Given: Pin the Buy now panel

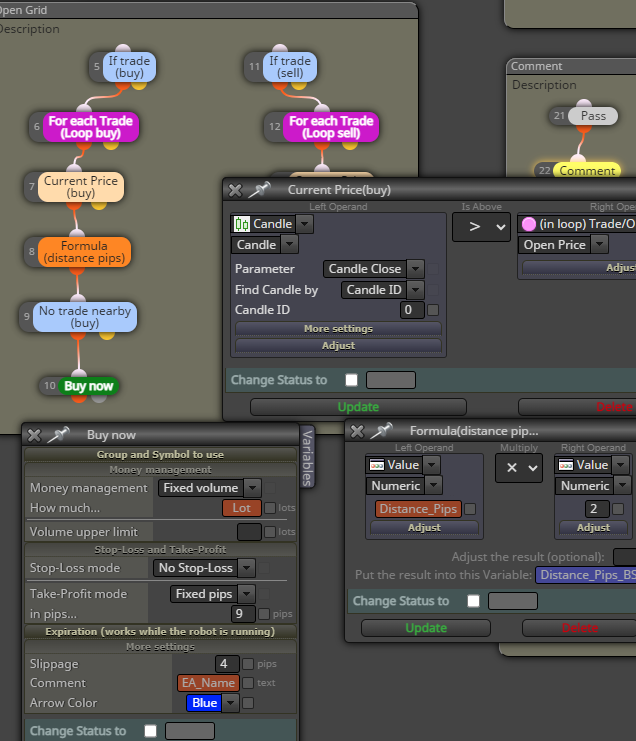Looking at the screenshot, I should click(59, 435).
